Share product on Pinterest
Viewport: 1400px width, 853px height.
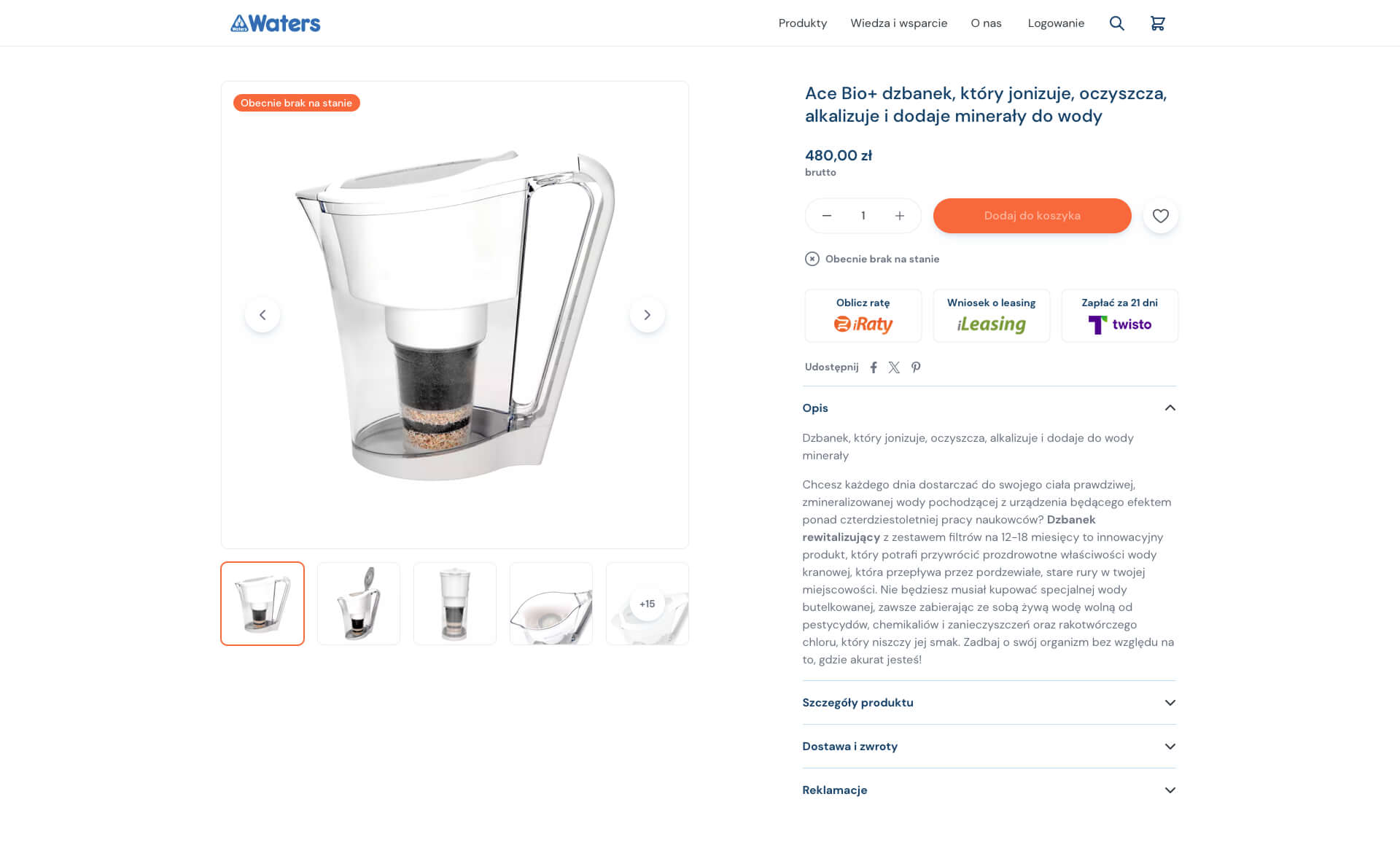pyautogui.click(x=916, y=367)
